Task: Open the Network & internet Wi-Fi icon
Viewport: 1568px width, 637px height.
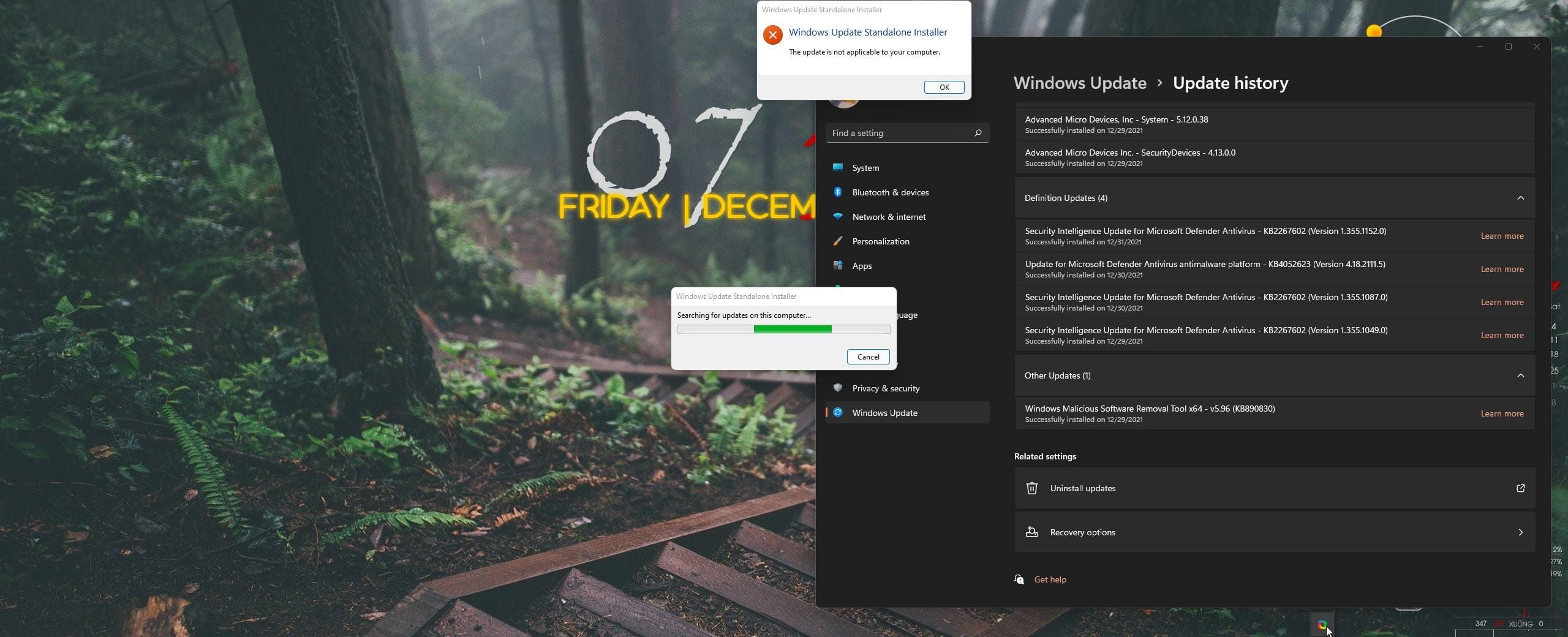Action: coord(838,216)
